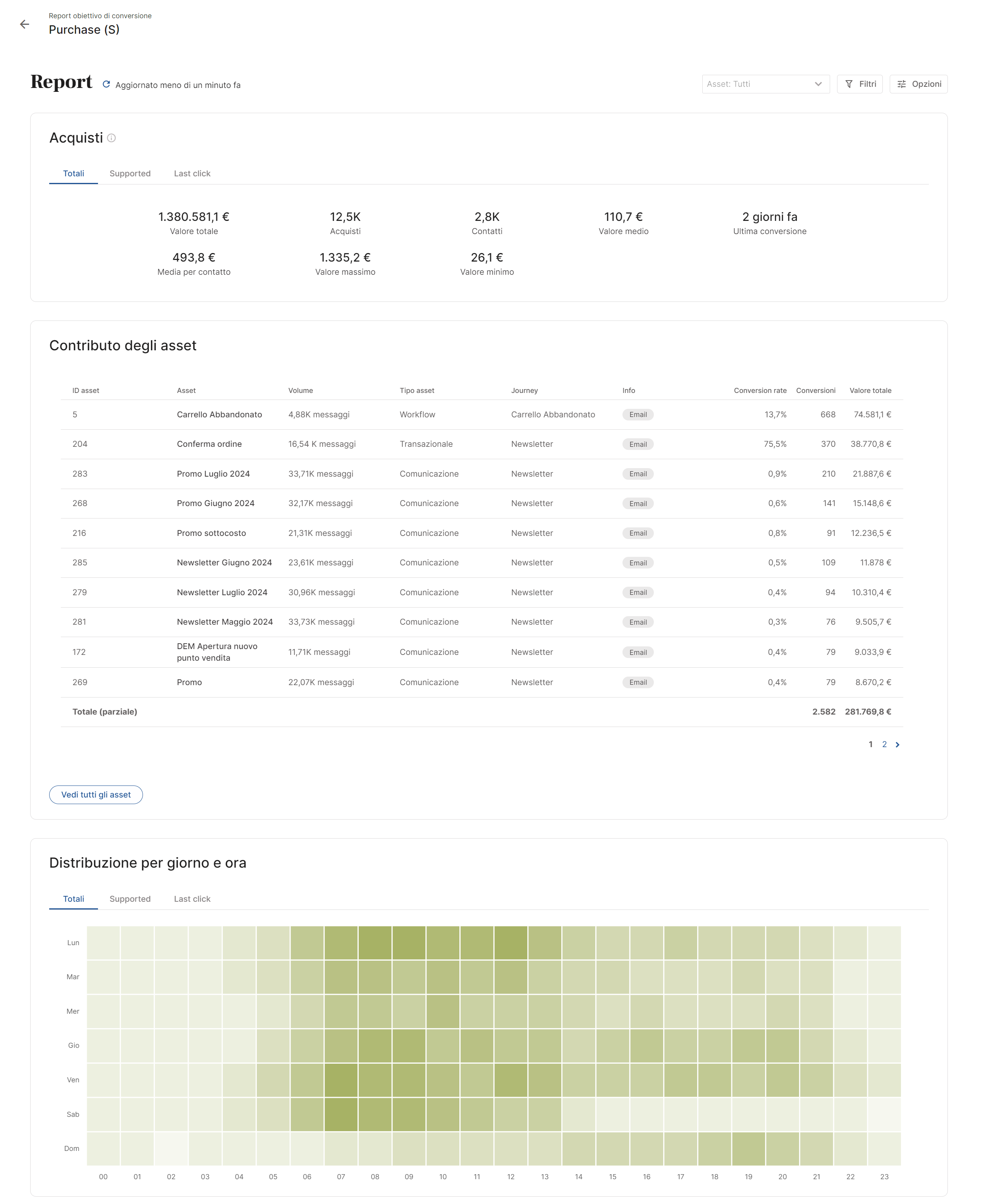The height and width of the screenshot is (1204, 992).
Task: Open the Opzioni button
Action: (920, 84)
